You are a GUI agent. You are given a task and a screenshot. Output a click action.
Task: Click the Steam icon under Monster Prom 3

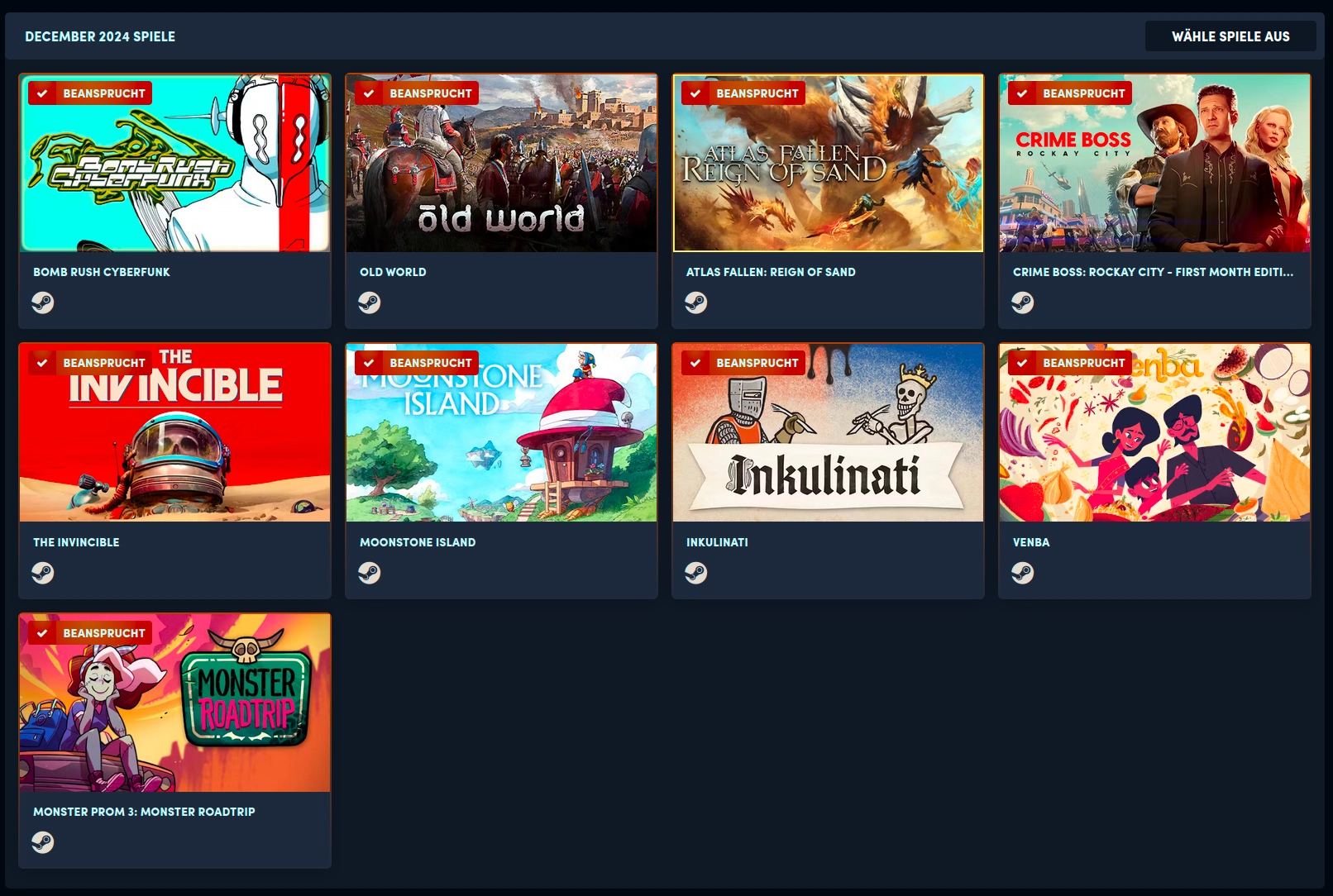[43, 842]
